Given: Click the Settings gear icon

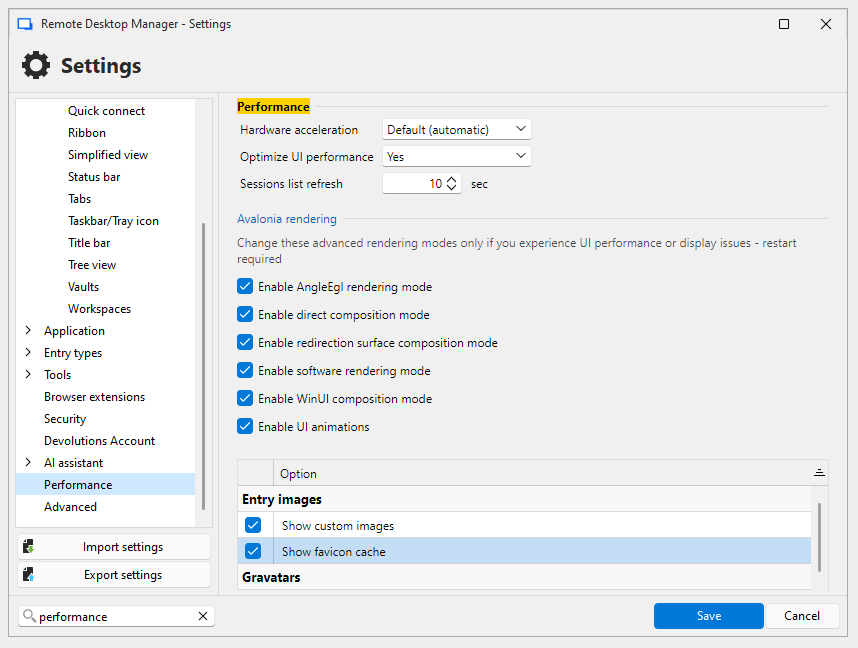Looking at the screenshot, I should 36,65.
